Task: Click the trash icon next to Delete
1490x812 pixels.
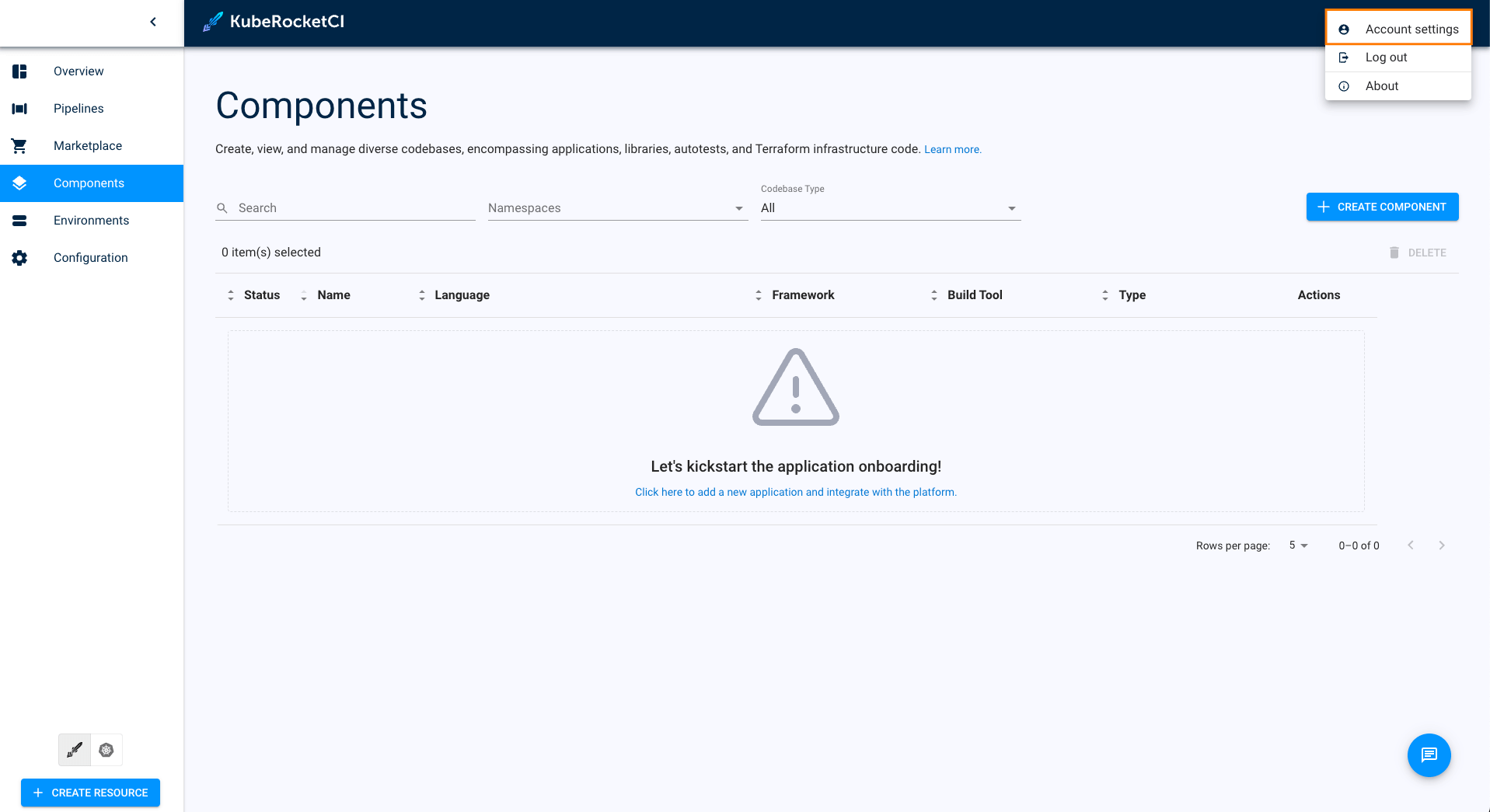Action: click(1394, 252)
